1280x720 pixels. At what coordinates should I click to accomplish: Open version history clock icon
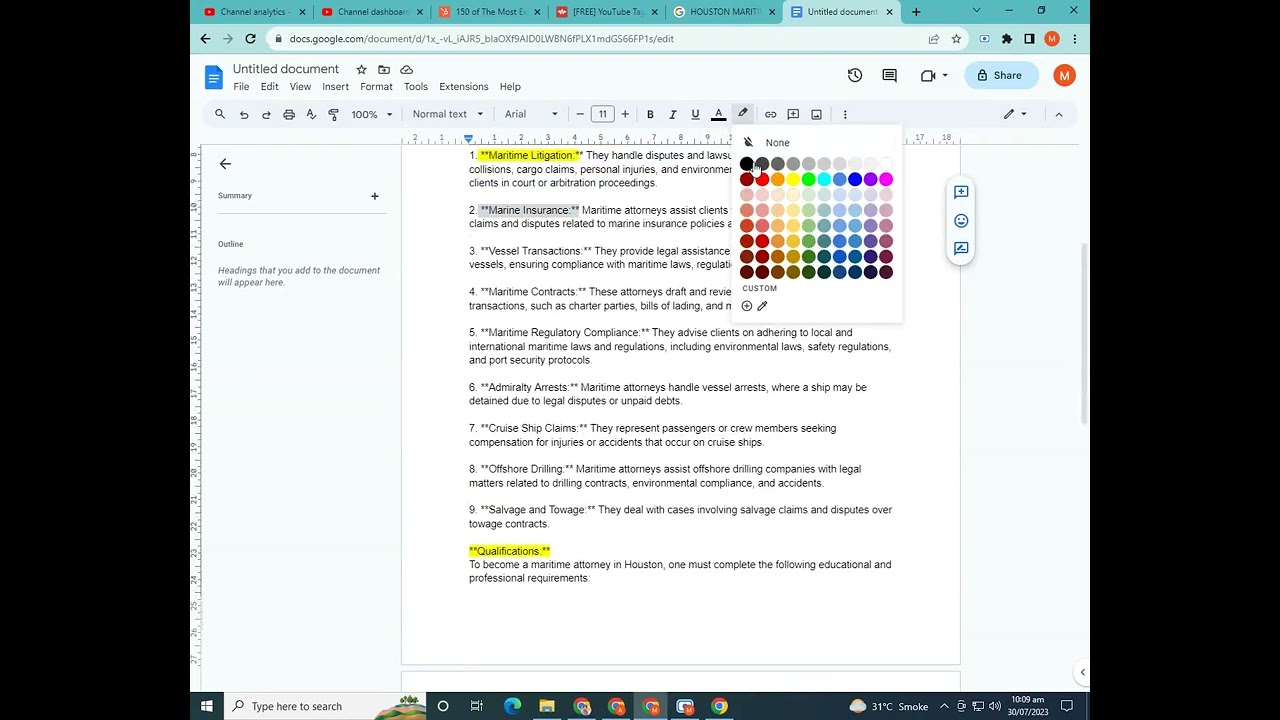855,75
